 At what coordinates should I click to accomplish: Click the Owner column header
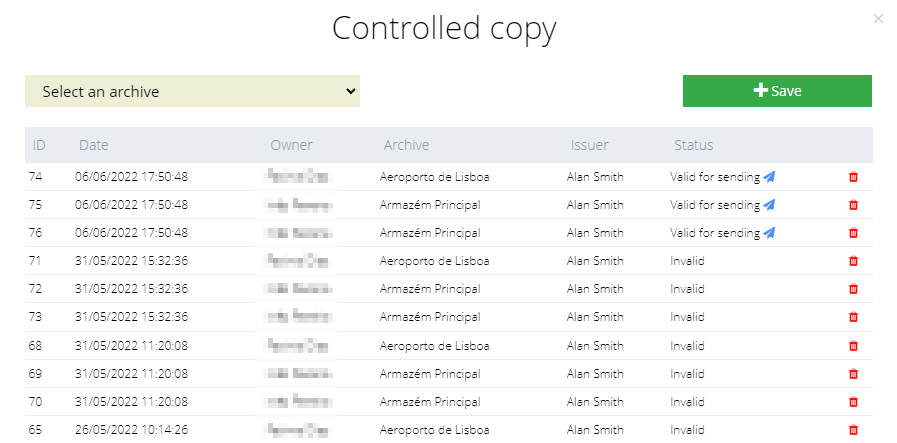click(292, 145)
